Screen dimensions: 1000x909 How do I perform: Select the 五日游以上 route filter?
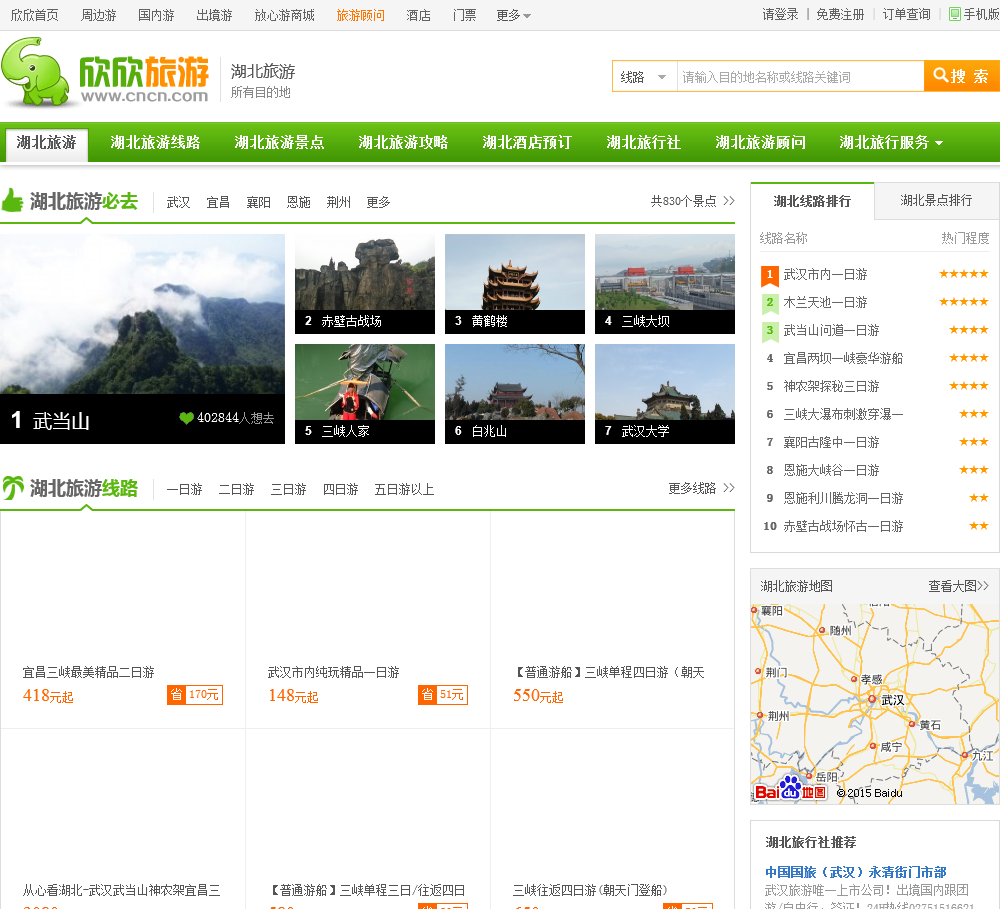pos(404,489)
